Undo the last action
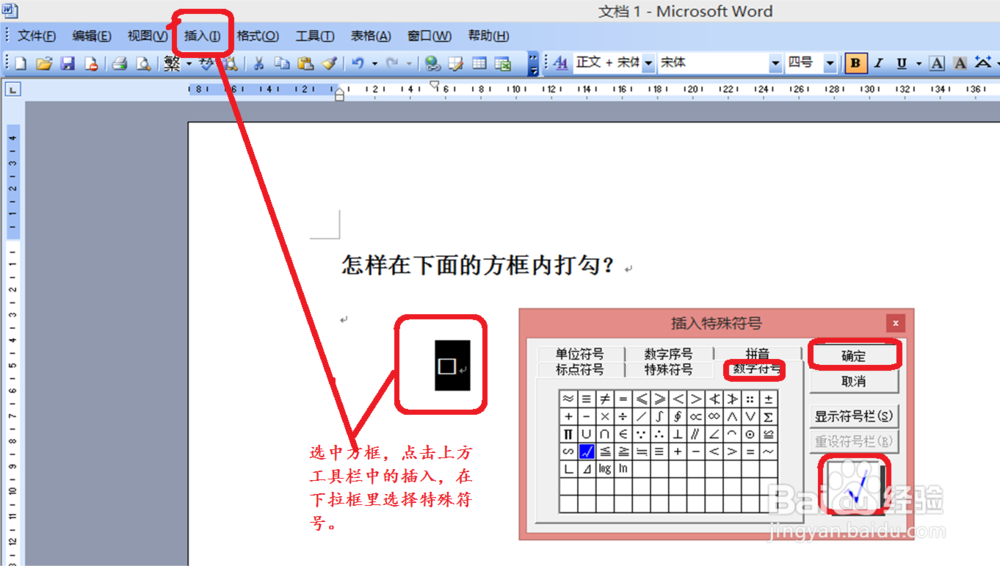The image size is (1000, 566). click(x=358, y=63)
